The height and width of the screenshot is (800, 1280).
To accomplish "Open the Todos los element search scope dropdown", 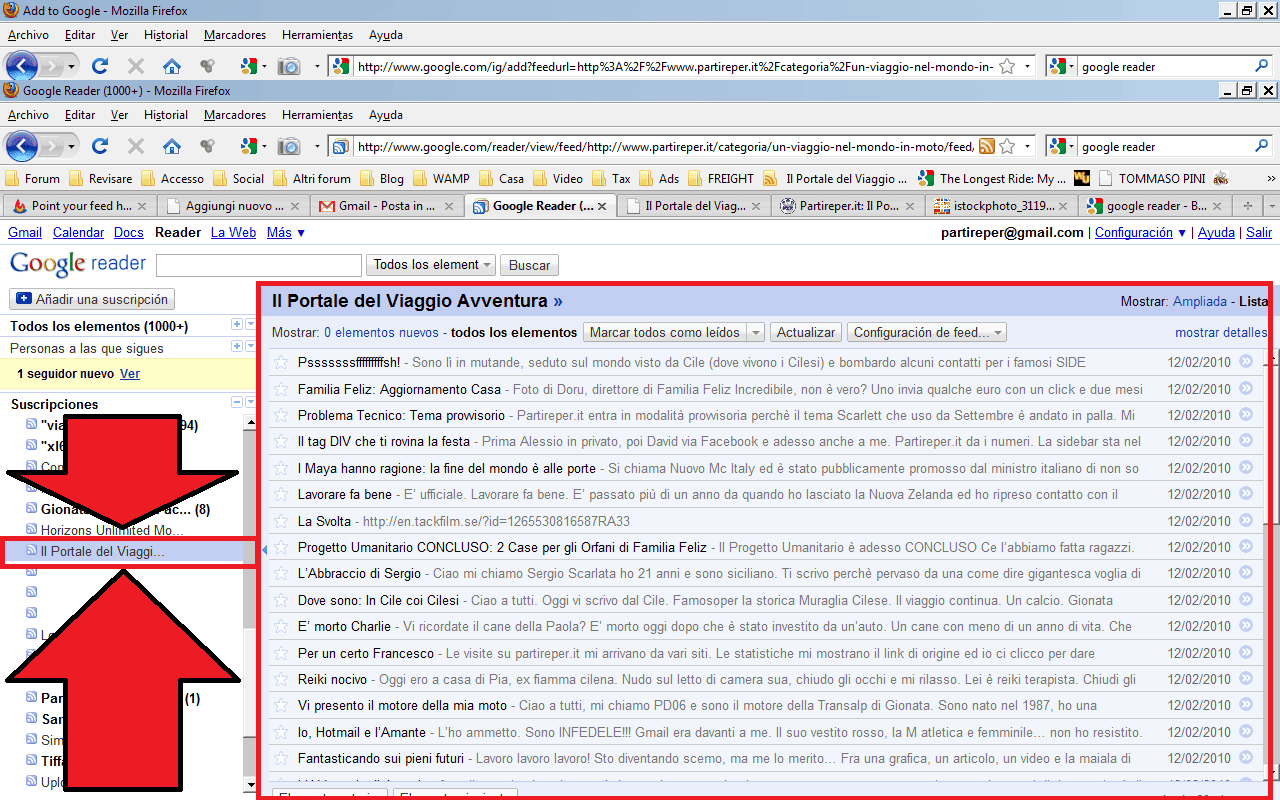I will click(431, 265).
